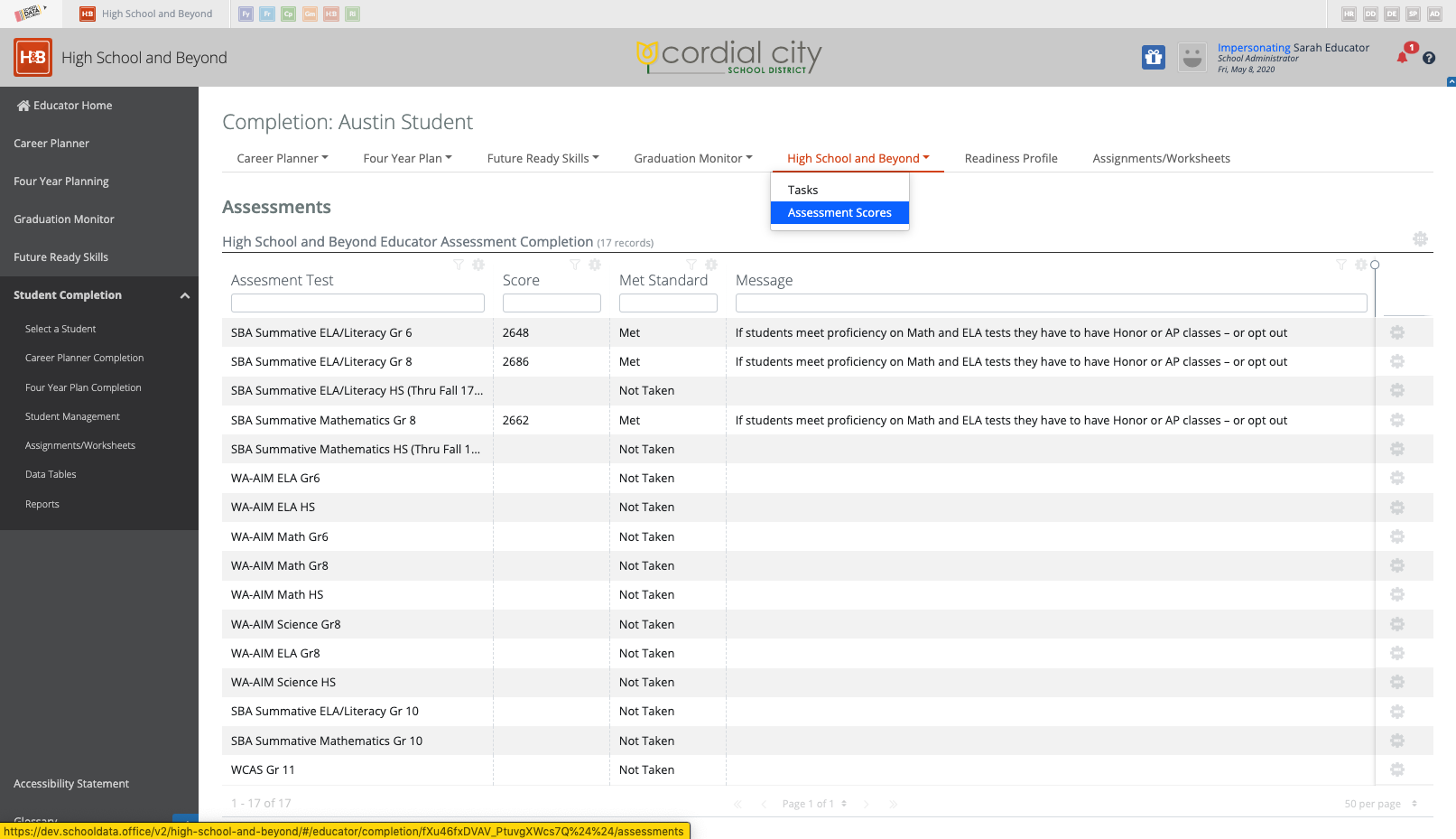Toggle the High School and Beyond dropdown tab
This screenshot has height=839, width=1456.
858,158
